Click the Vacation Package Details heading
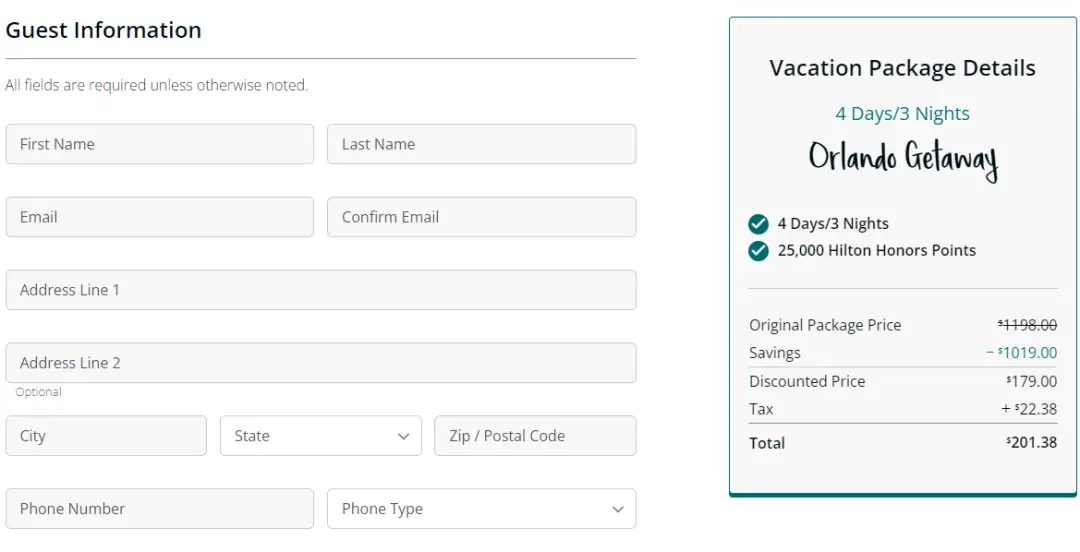The height and width of the screenshot is (552, 1080). click(x=902, y=68)
